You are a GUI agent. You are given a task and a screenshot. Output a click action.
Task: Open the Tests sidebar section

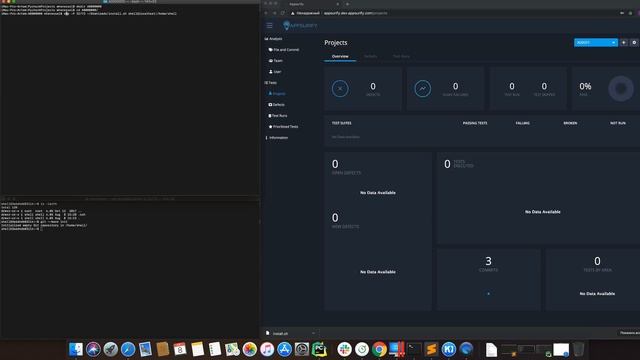[x=271, y=83]
